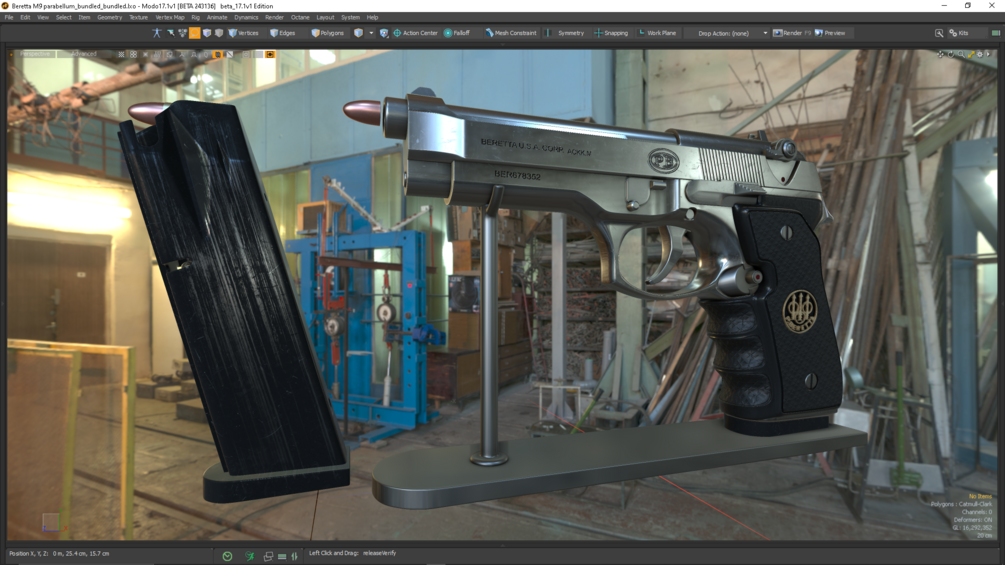
Task: Open the Animate menu
Action: [217, 17]
